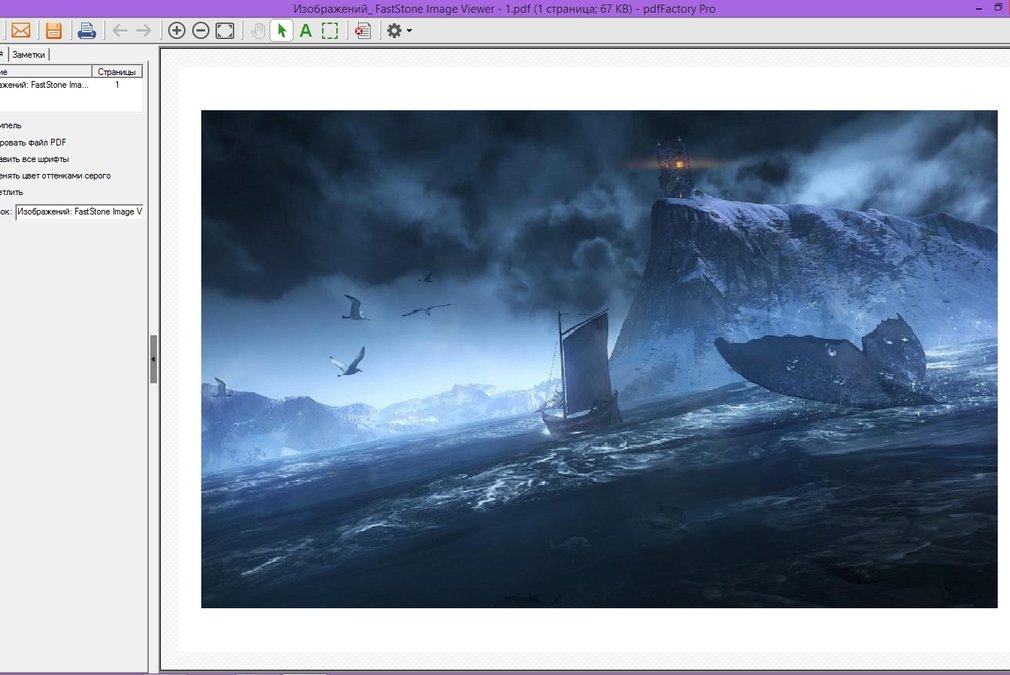The height and width of the screenshot is (675, 1010).
Task: Toggle the option ending in 'етлить'
Action: coord(12,193)
